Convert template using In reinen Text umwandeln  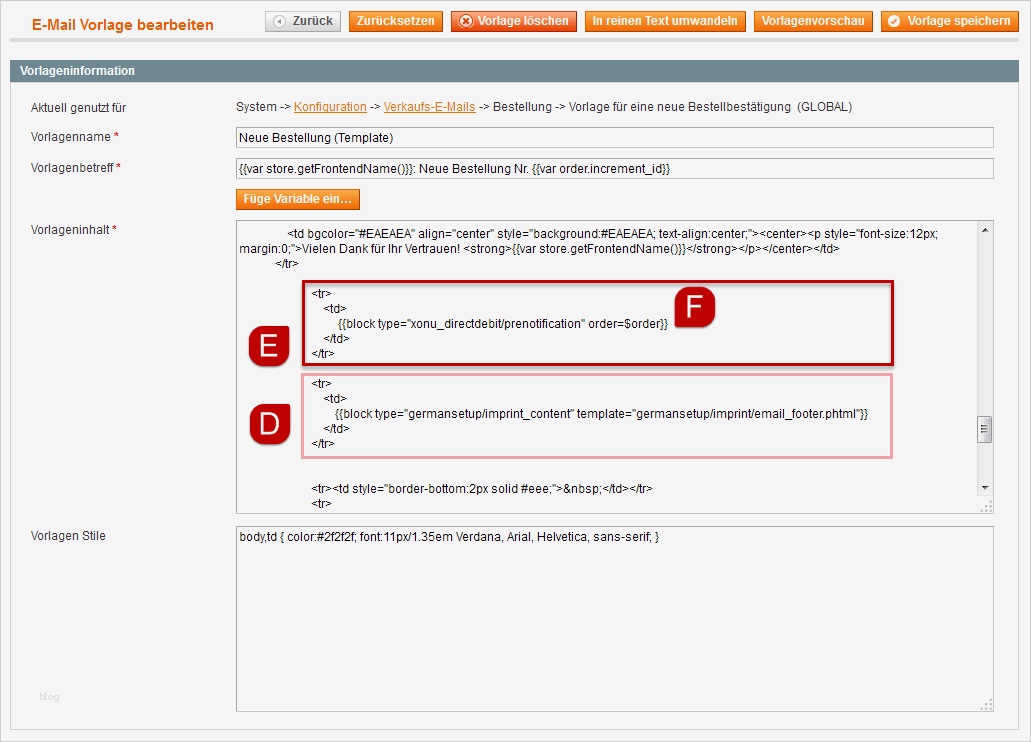(x=664, y=20)
